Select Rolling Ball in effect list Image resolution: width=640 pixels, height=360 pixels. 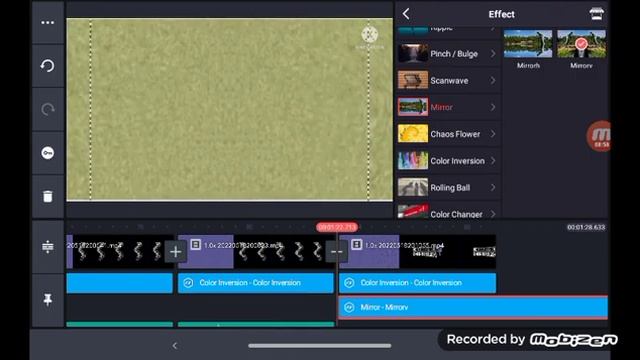click(448, 187)
